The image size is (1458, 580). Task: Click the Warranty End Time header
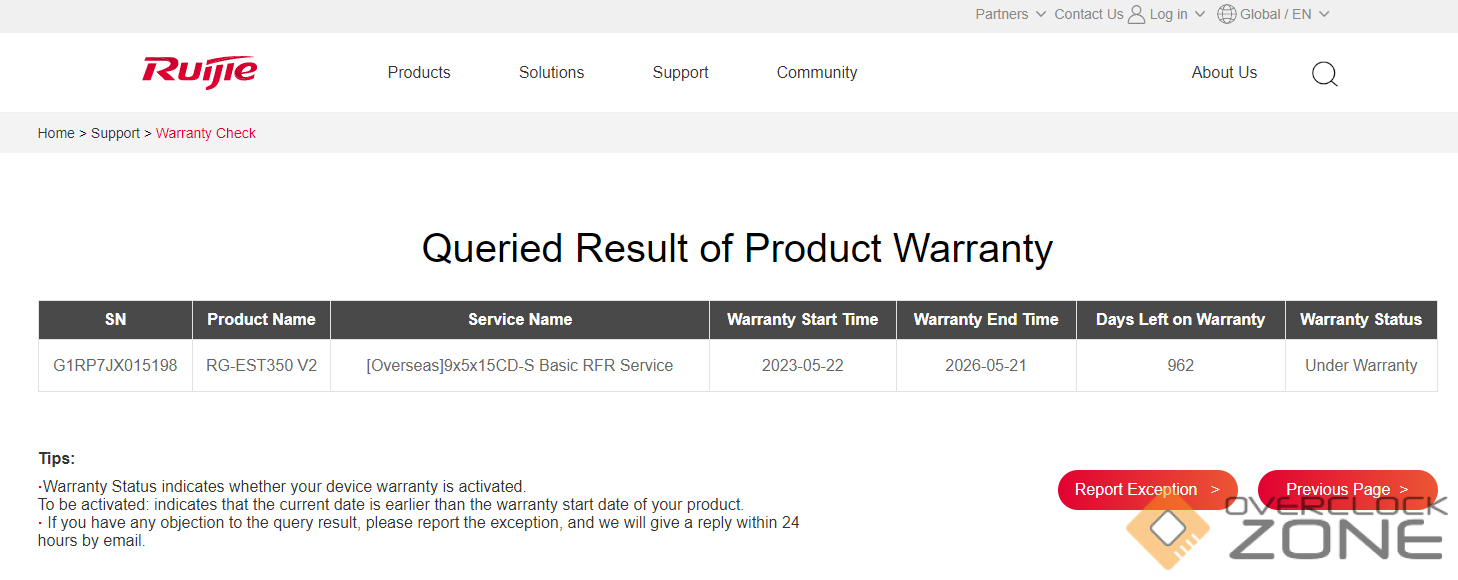[986, 320]
